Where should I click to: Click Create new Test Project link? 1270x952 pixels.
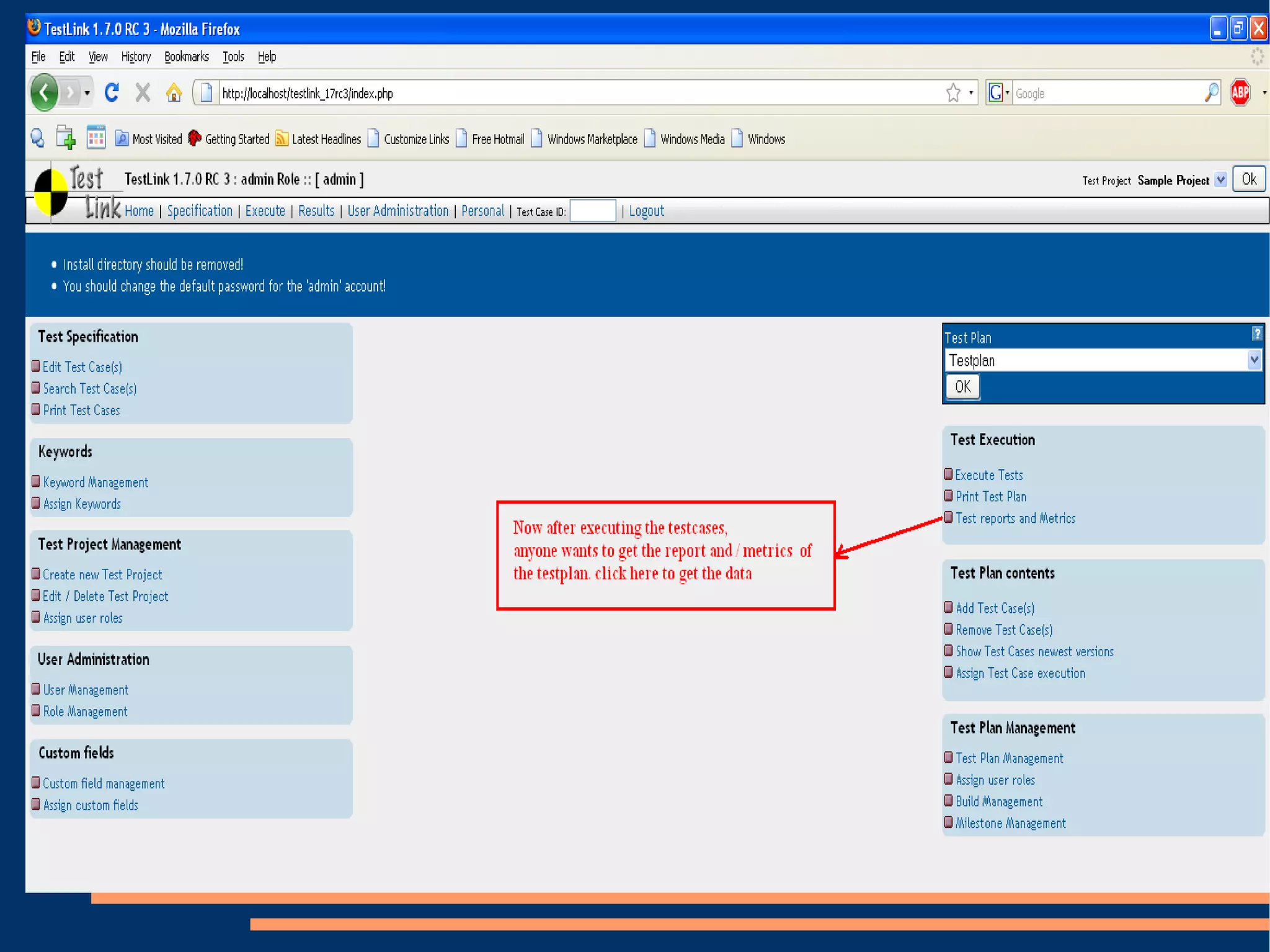pyautogui.click(x=102, y=575)
